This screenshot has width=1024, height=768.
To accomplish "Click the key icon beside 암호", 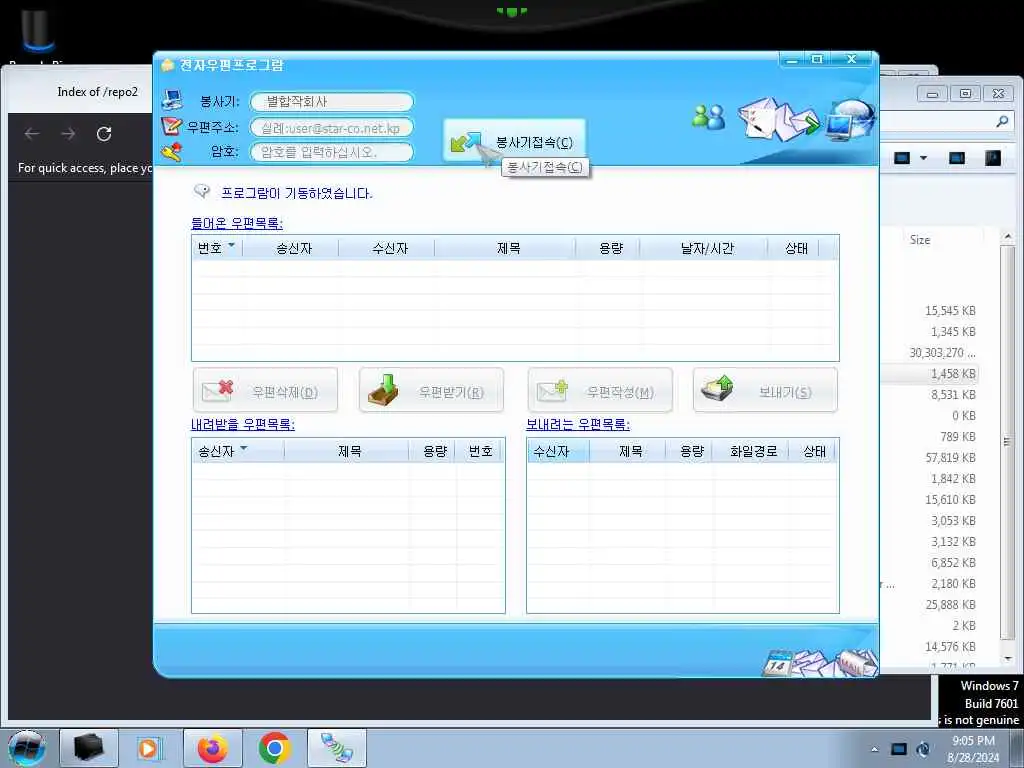I will pyautogui.click(x=171, y=152).
